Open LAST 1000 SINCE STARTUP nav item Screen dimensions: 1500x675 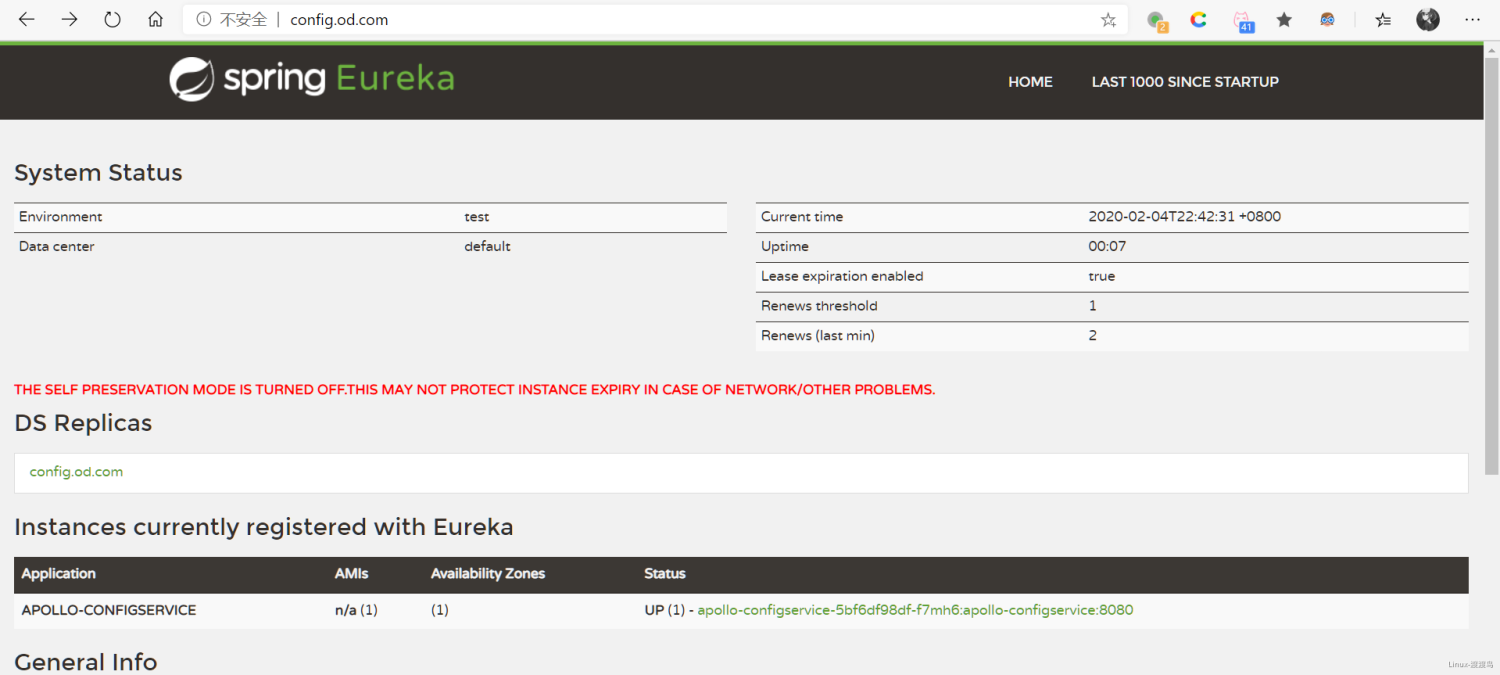click(1185, 82)
